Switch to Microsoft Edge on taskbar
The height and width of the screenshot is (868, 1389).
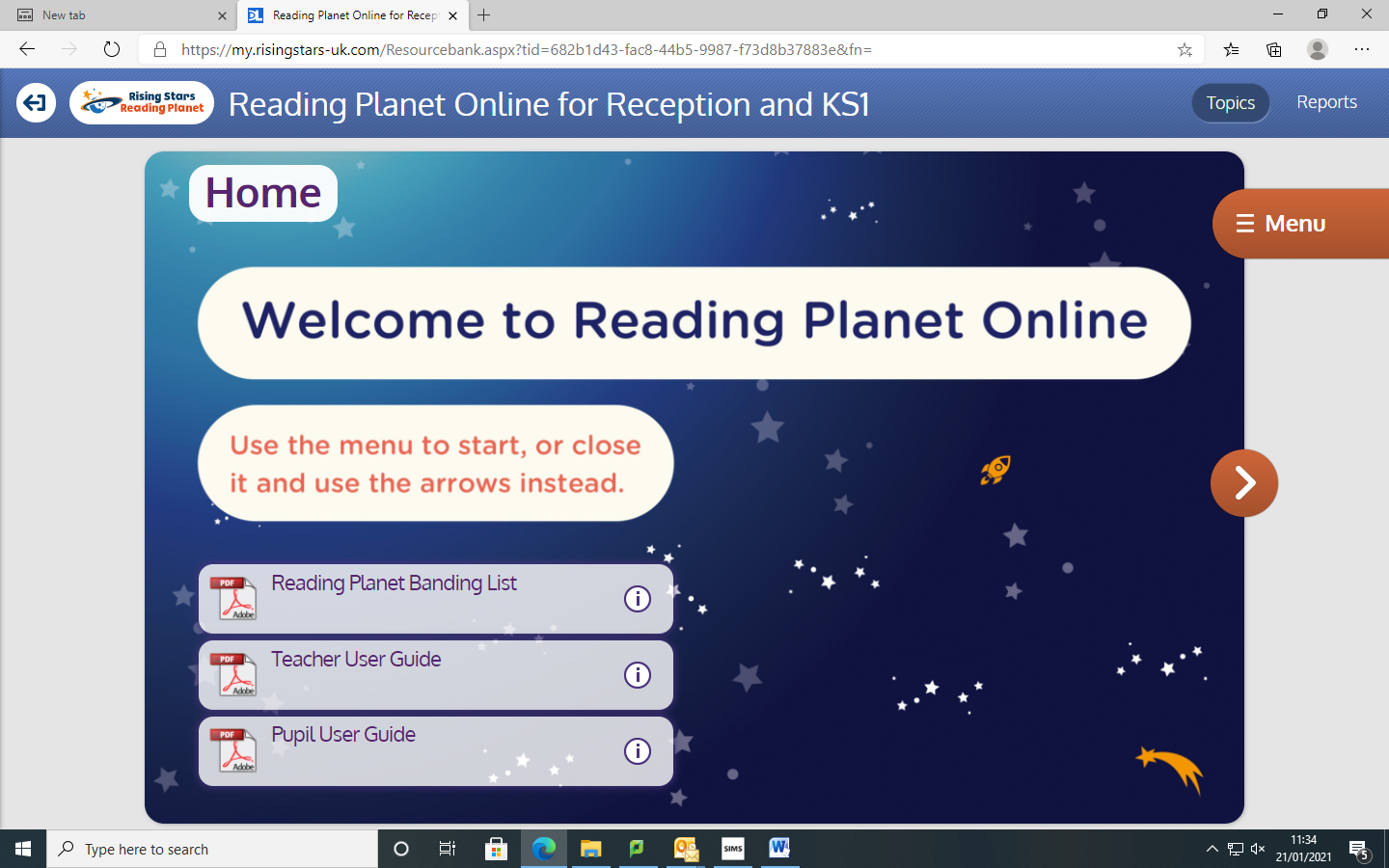(x=544, y=849)
